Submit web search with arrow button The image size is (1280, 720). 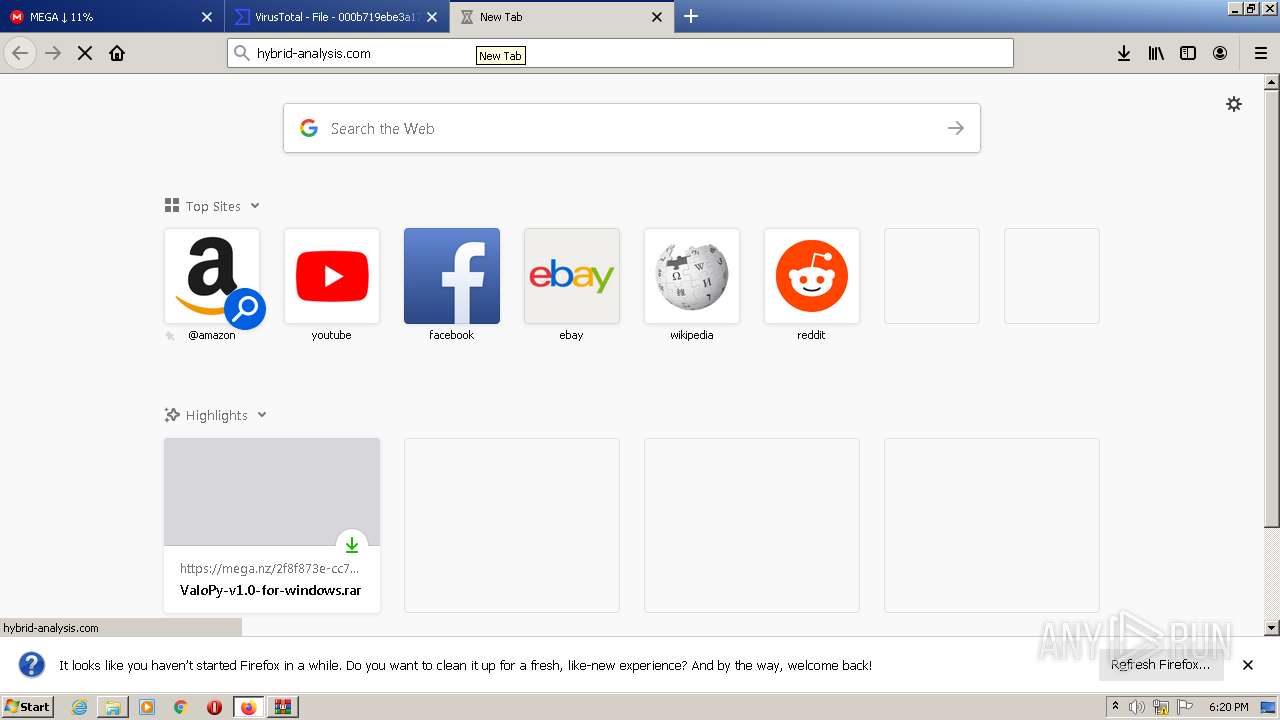click(x=956, y=128)
